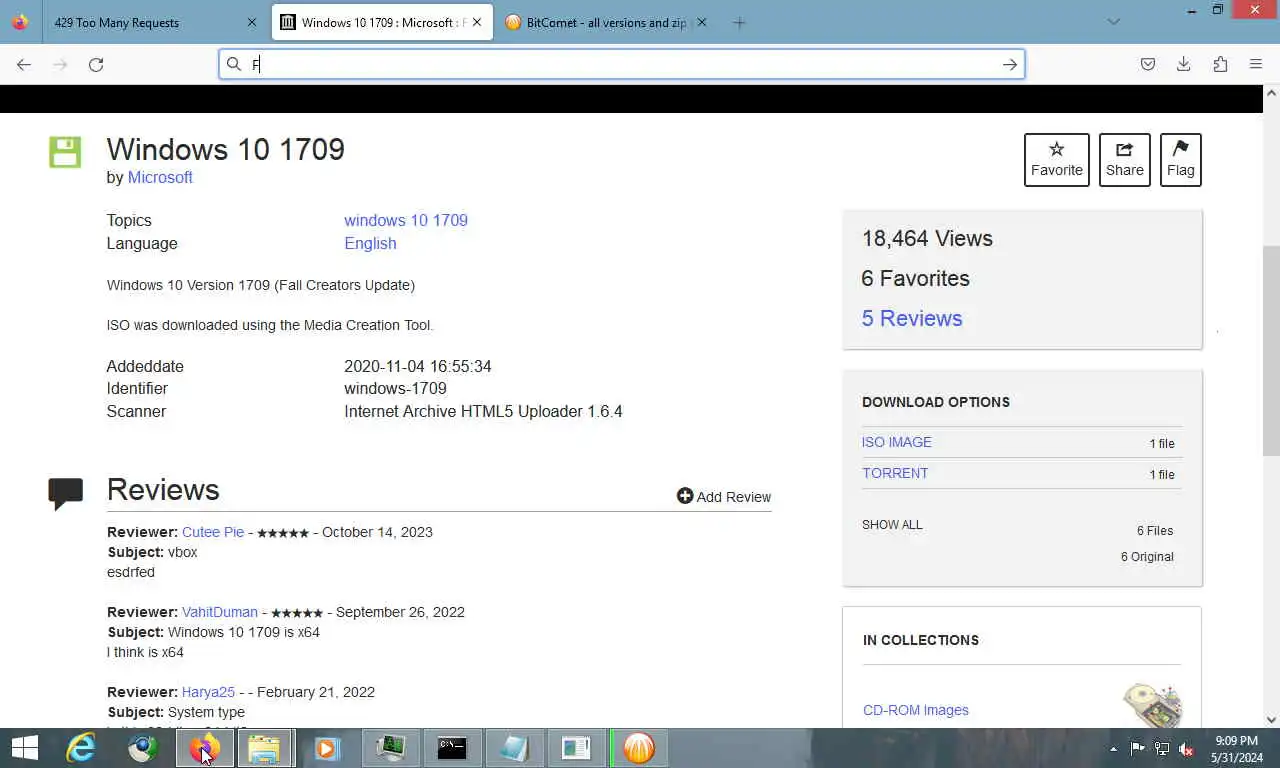This screenshot has width=1280, height=768.
Task: Open the Firefox hamburger menu
Action: (x=1256, y=64)
